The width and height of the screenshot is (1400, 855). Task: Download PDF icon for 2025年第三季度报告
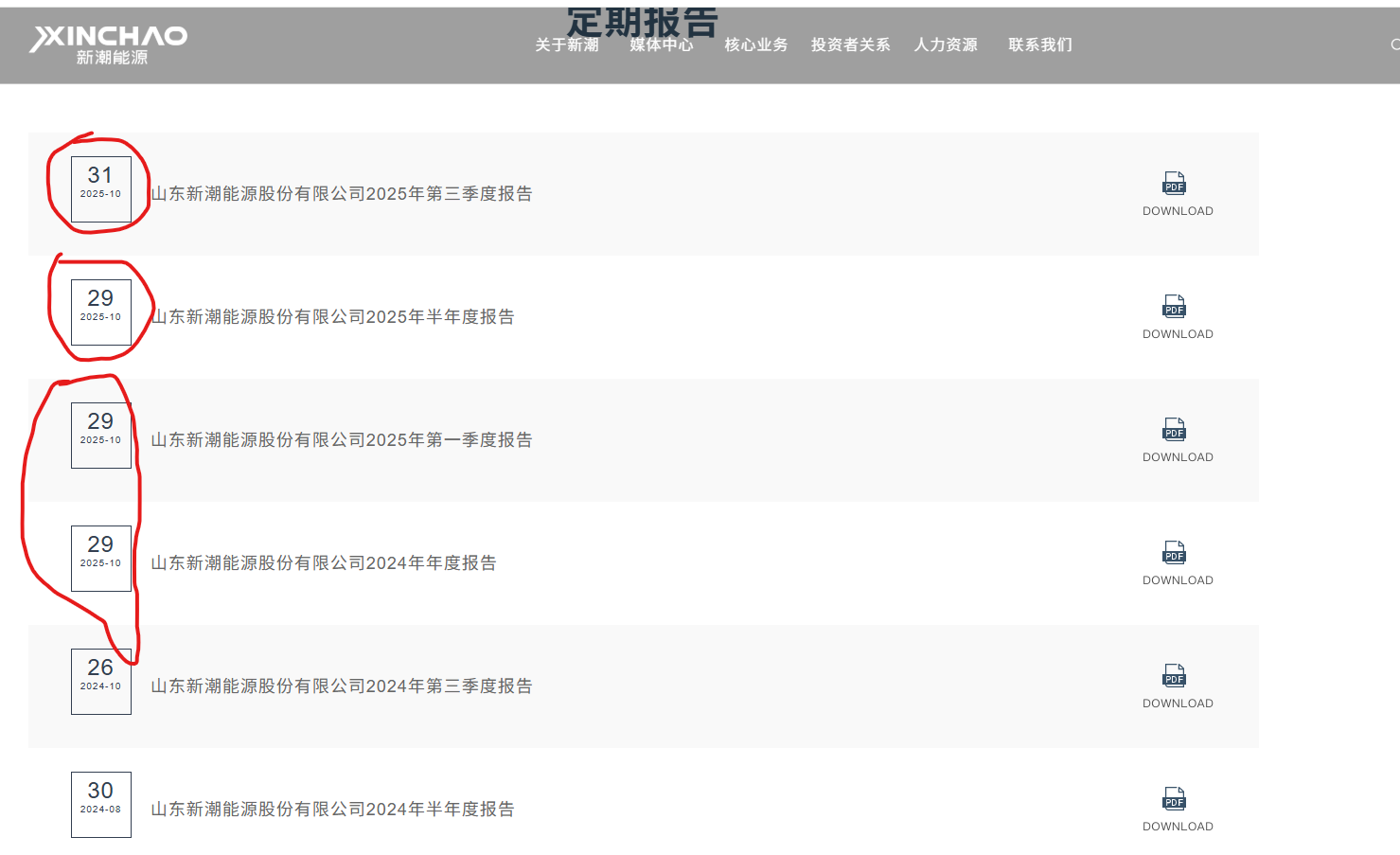coord(1175,183)
